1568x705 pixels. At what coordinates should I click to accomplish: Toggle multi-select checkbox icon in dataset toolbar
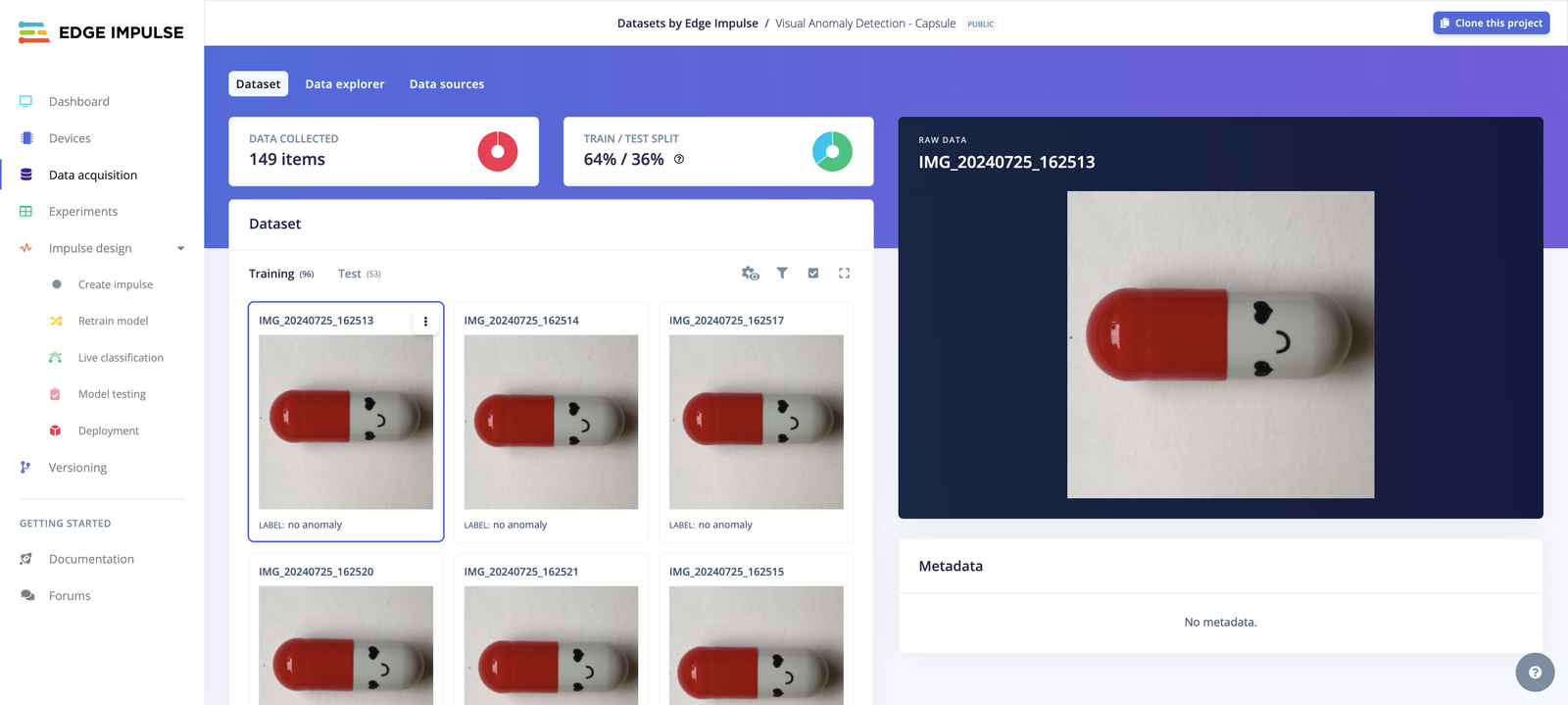(813, 274)
